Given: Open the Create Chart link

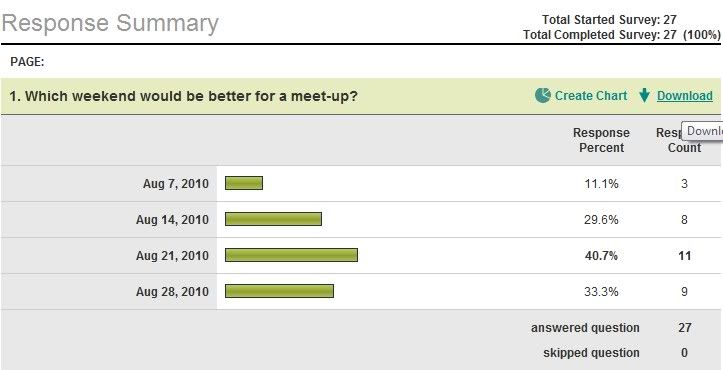Looking at the screenshot, I should pos(591,95).
